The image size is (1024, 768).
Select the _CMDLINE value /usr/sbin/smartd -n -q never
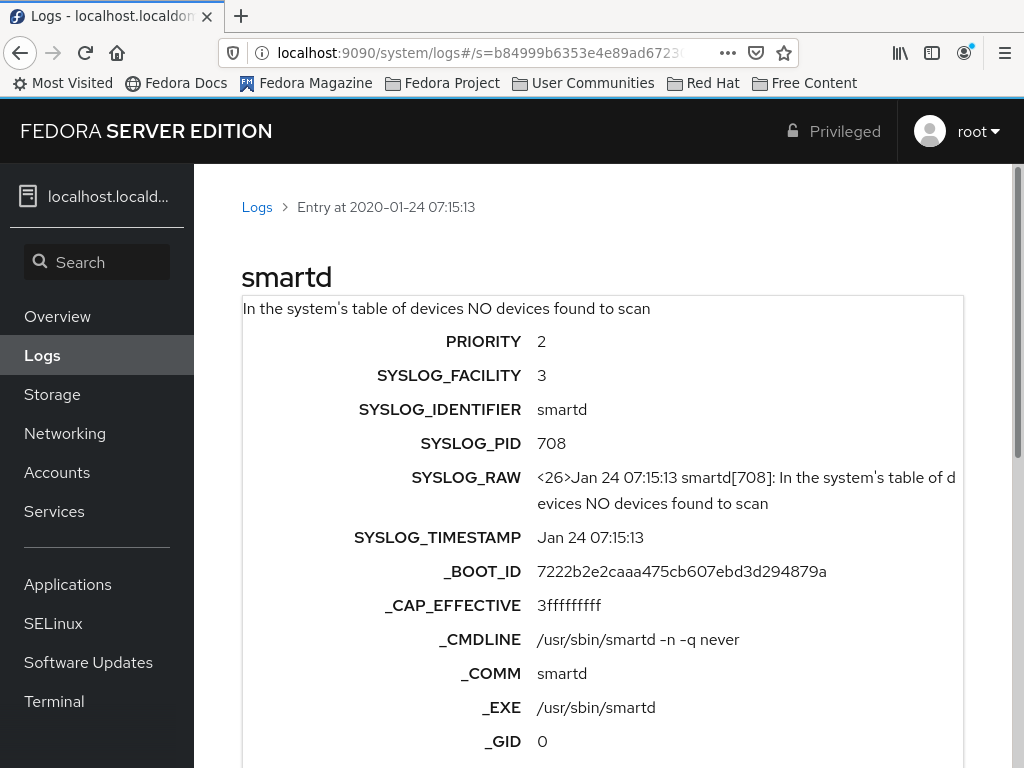[x=638, y=639]
